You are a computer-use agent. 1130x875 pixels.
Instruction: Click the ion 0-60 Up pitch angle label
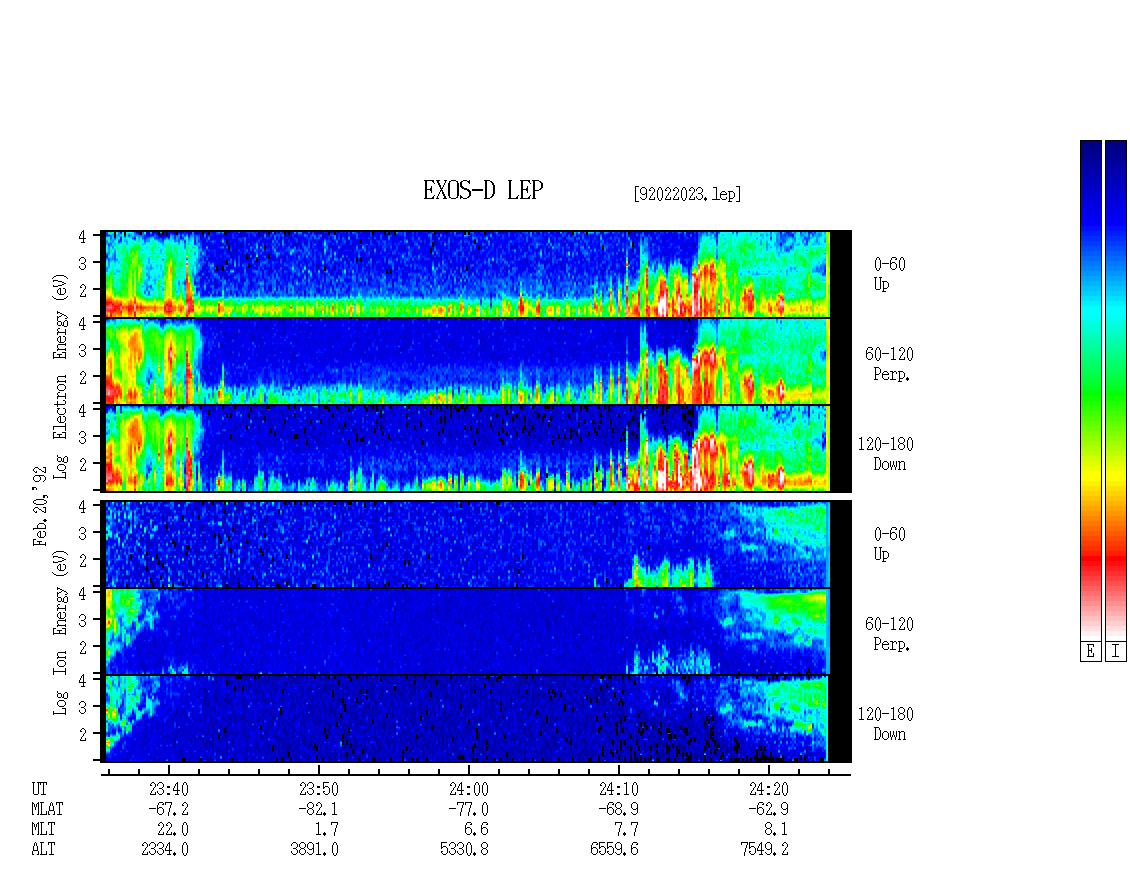point(889,544)
